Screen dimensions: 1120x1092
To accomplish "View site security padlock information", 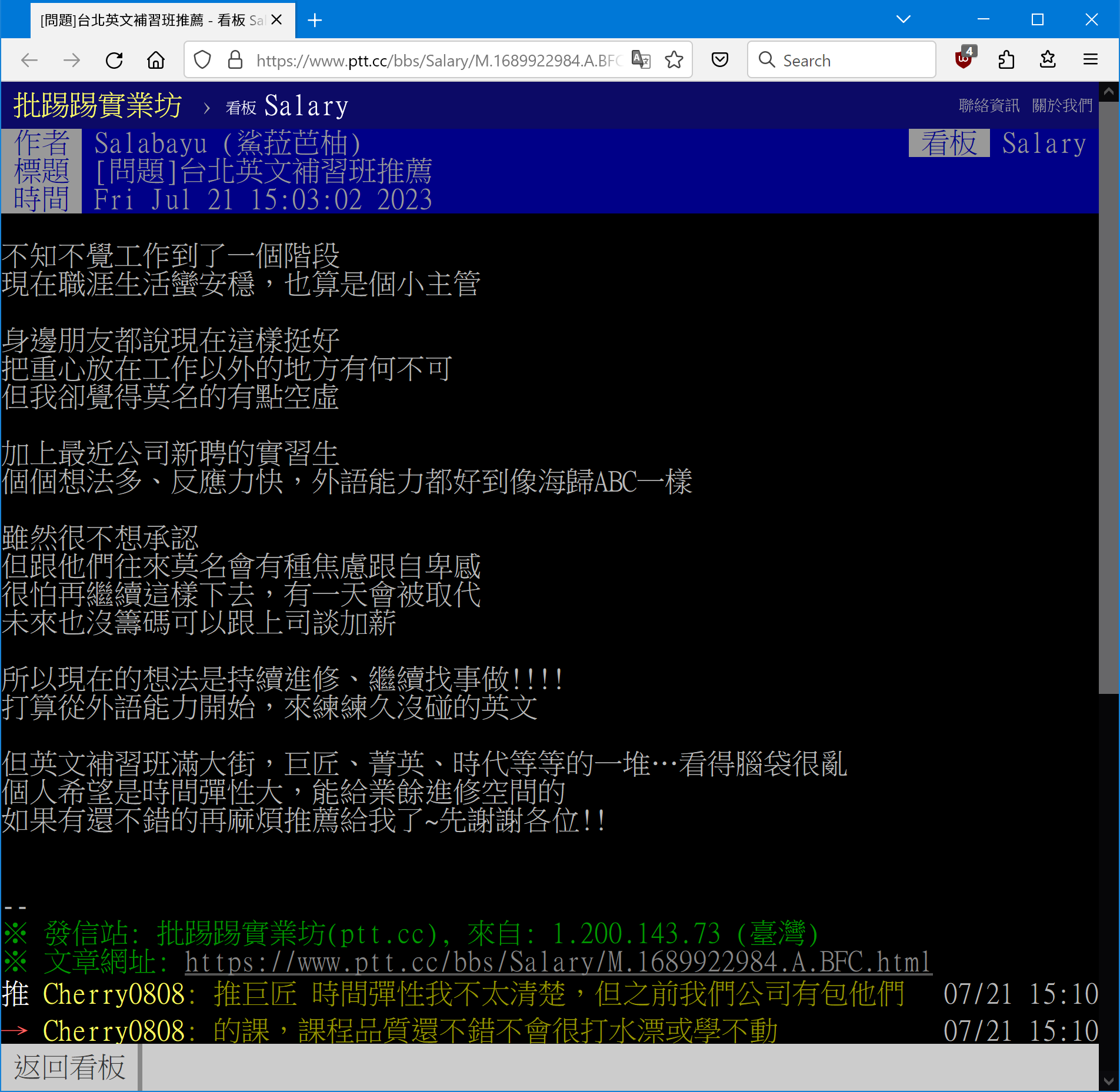I will point(235,60).
